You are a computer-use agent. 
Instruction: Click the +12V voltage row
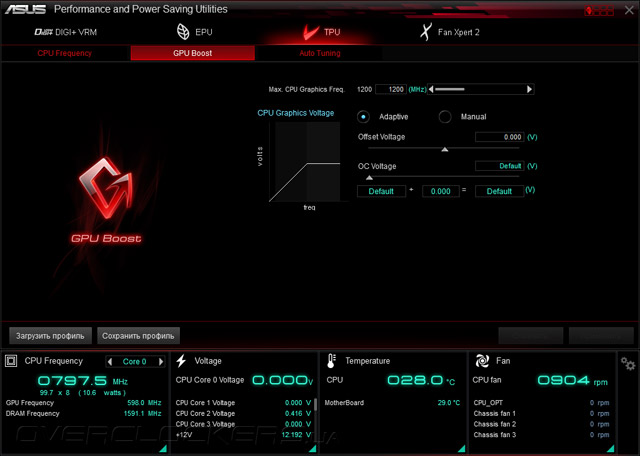[243, 435]
